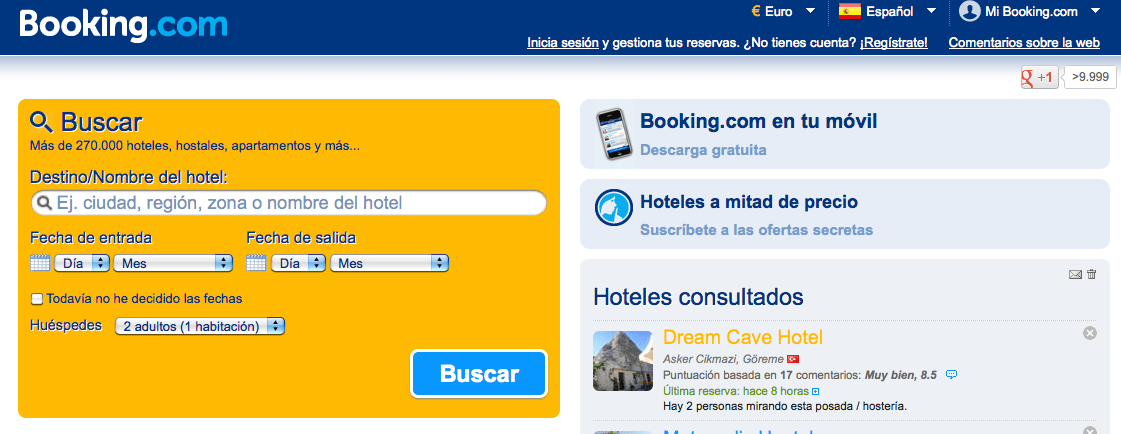
Task: Click the Google +1 icon
Action: click(1039, 77)
